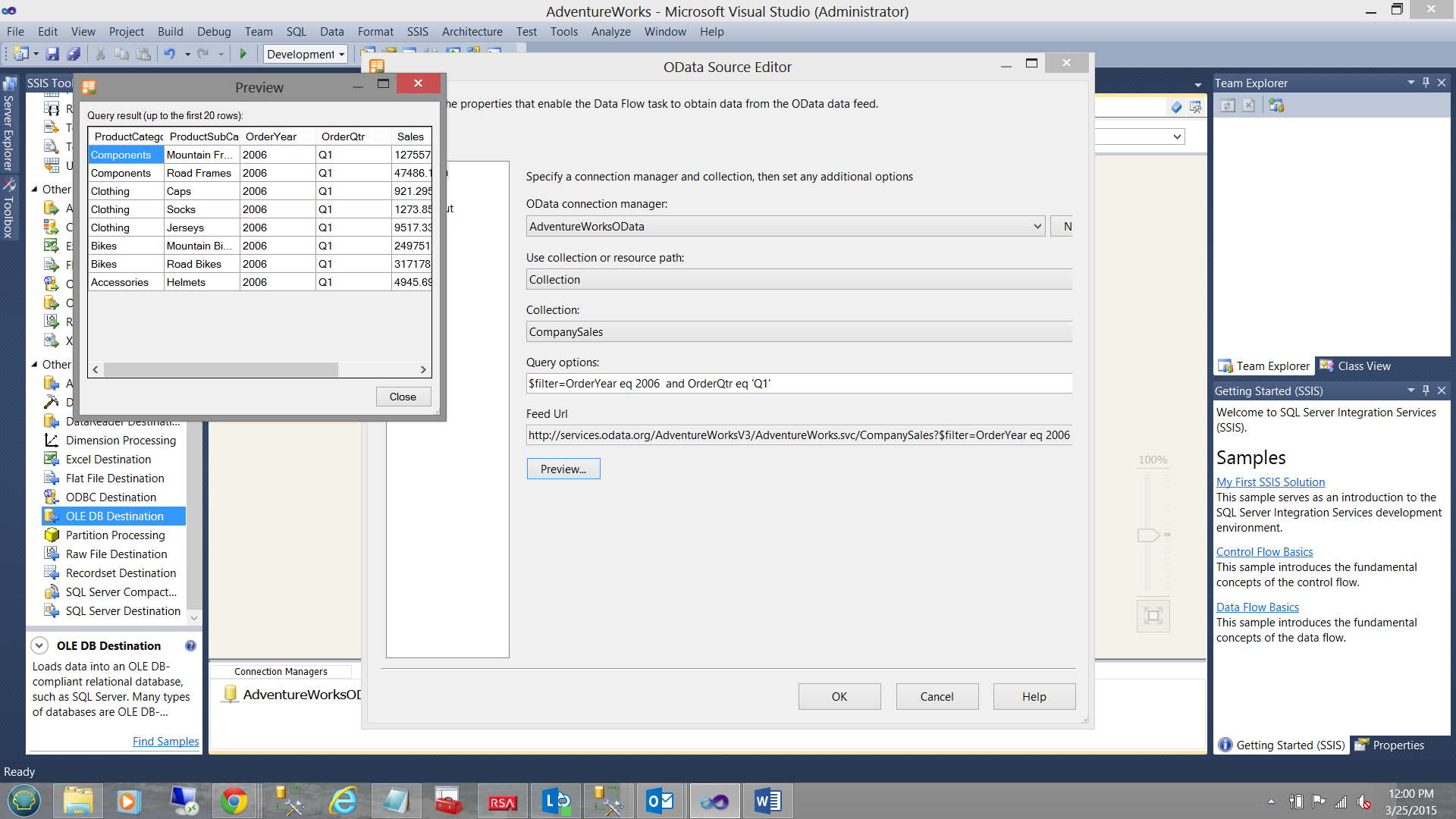Click the OLE DB Destination help icon
This screenshot has width=1456, height=819.
tap(190, 646)
